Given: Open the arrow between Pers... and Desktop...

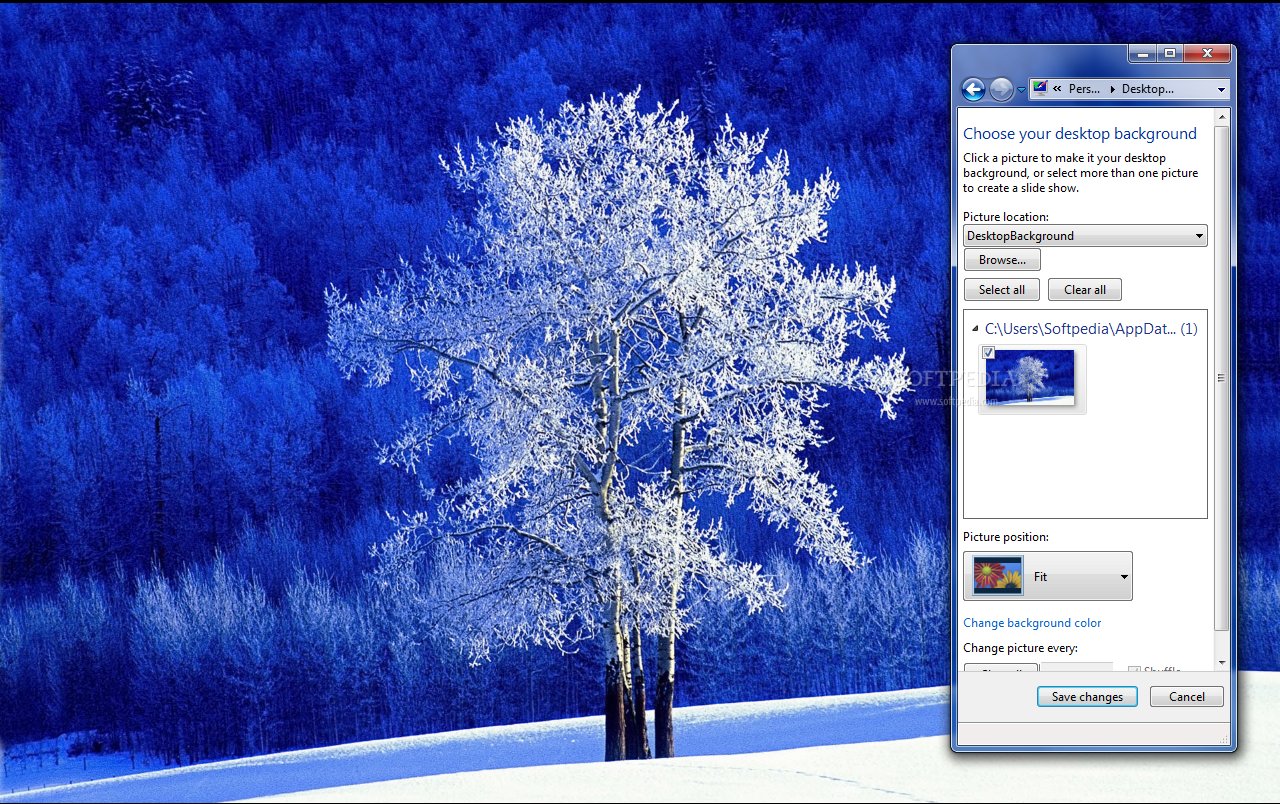Looking at the screenshot, I should [x=1111, y=89].
